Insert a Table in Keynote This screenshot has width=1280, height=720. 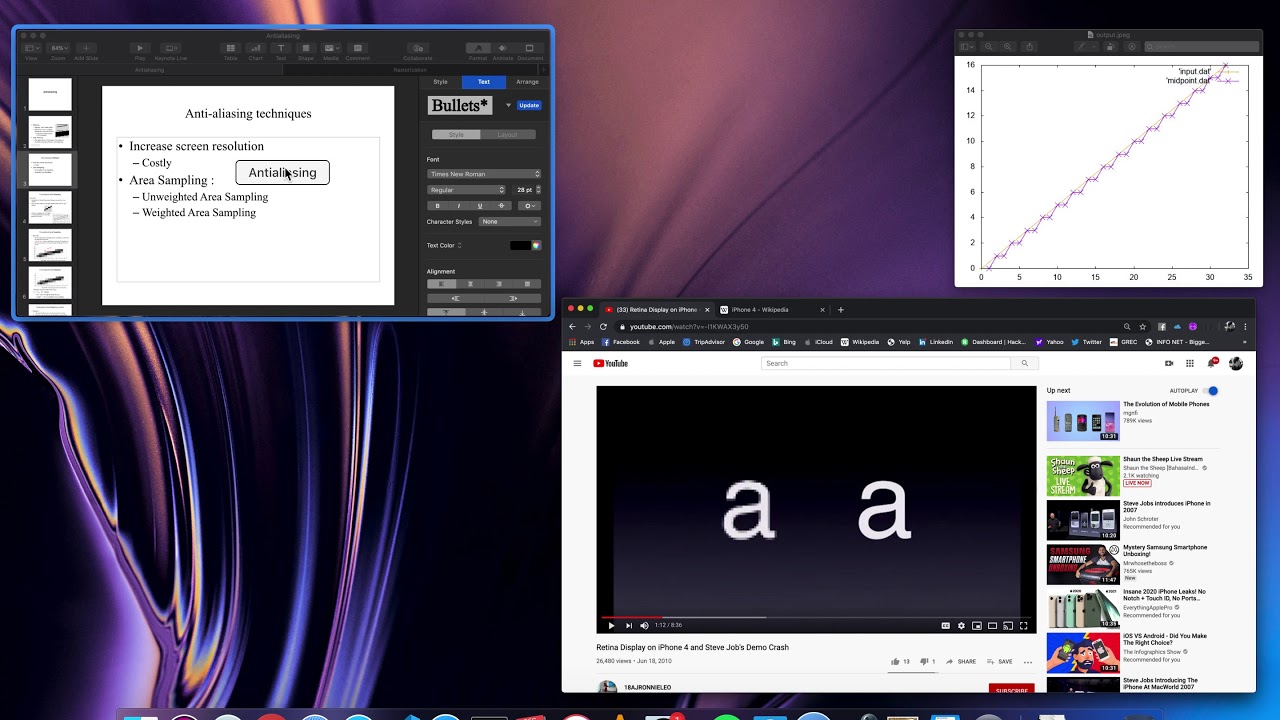click(231, 48)
